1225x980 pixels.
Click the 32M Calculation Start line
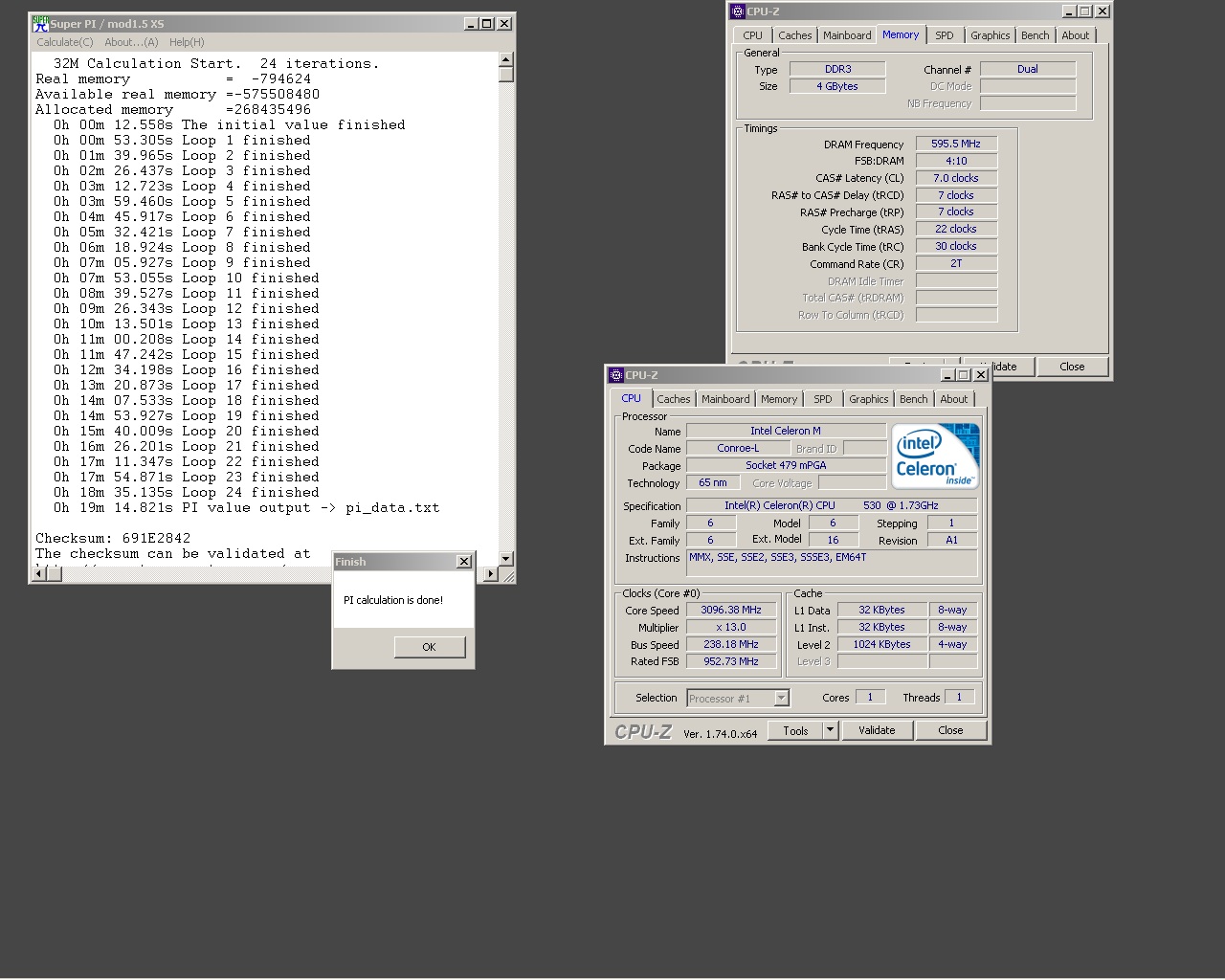[x=216, y=64]
